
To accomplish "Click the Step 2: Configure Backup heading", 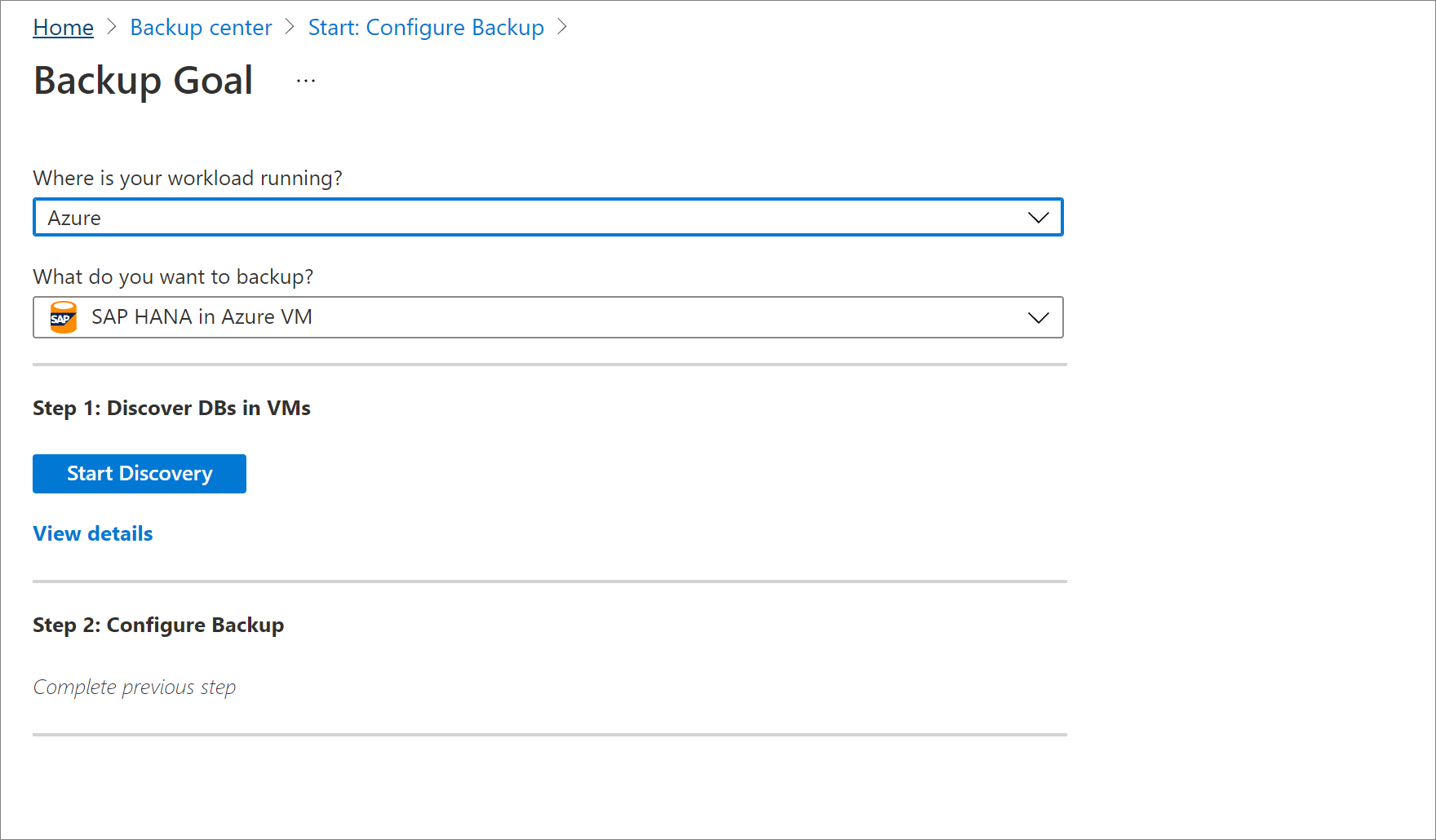I will pos(158,625).
